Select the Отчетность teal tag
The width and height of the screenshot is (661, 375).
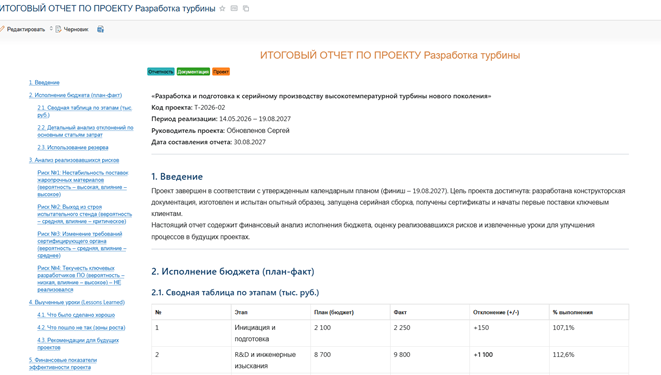coord(161,72)
